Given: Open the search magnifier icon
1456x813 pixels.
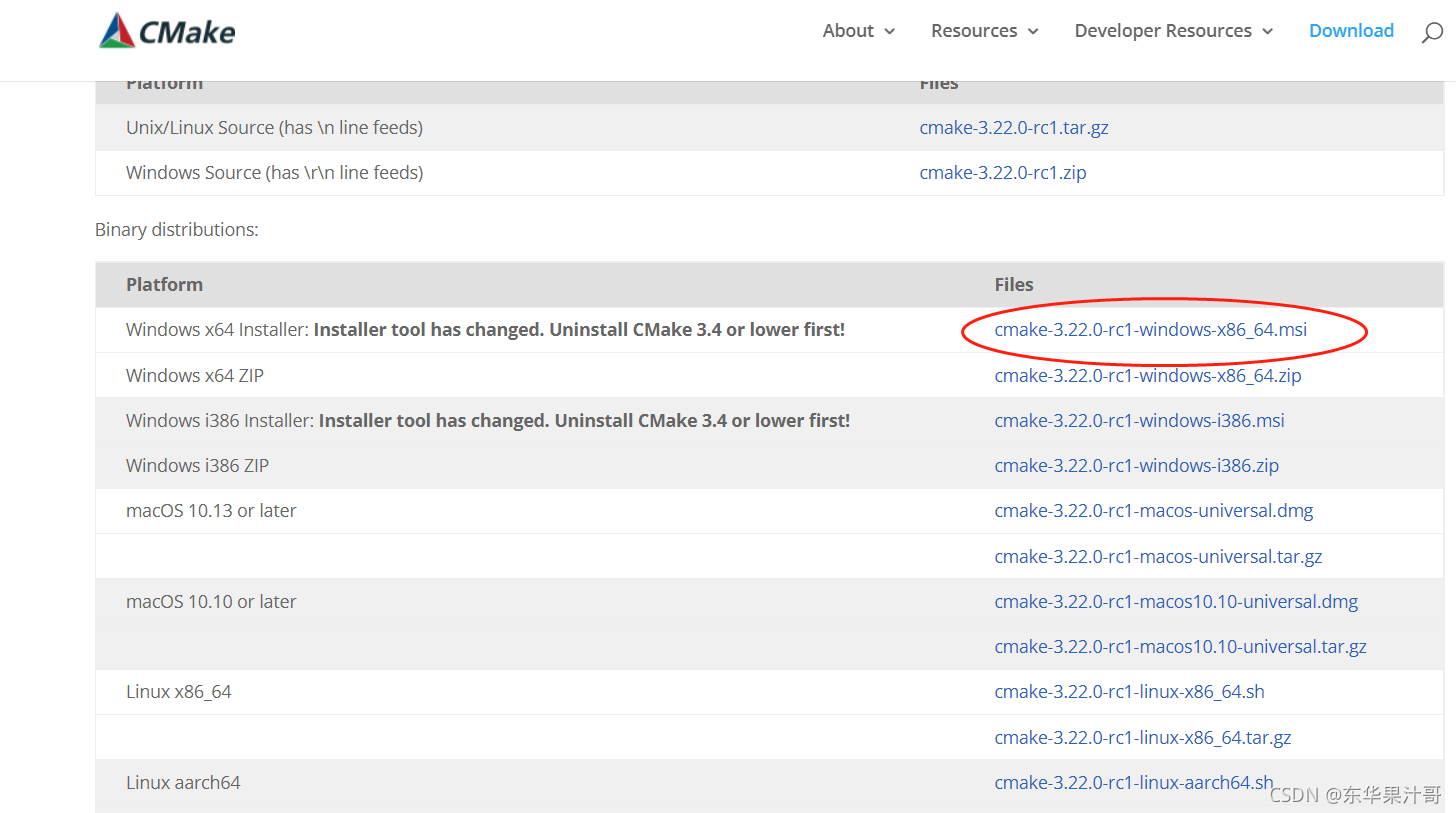Looking at the screenshot, I should coord(1432,32).
